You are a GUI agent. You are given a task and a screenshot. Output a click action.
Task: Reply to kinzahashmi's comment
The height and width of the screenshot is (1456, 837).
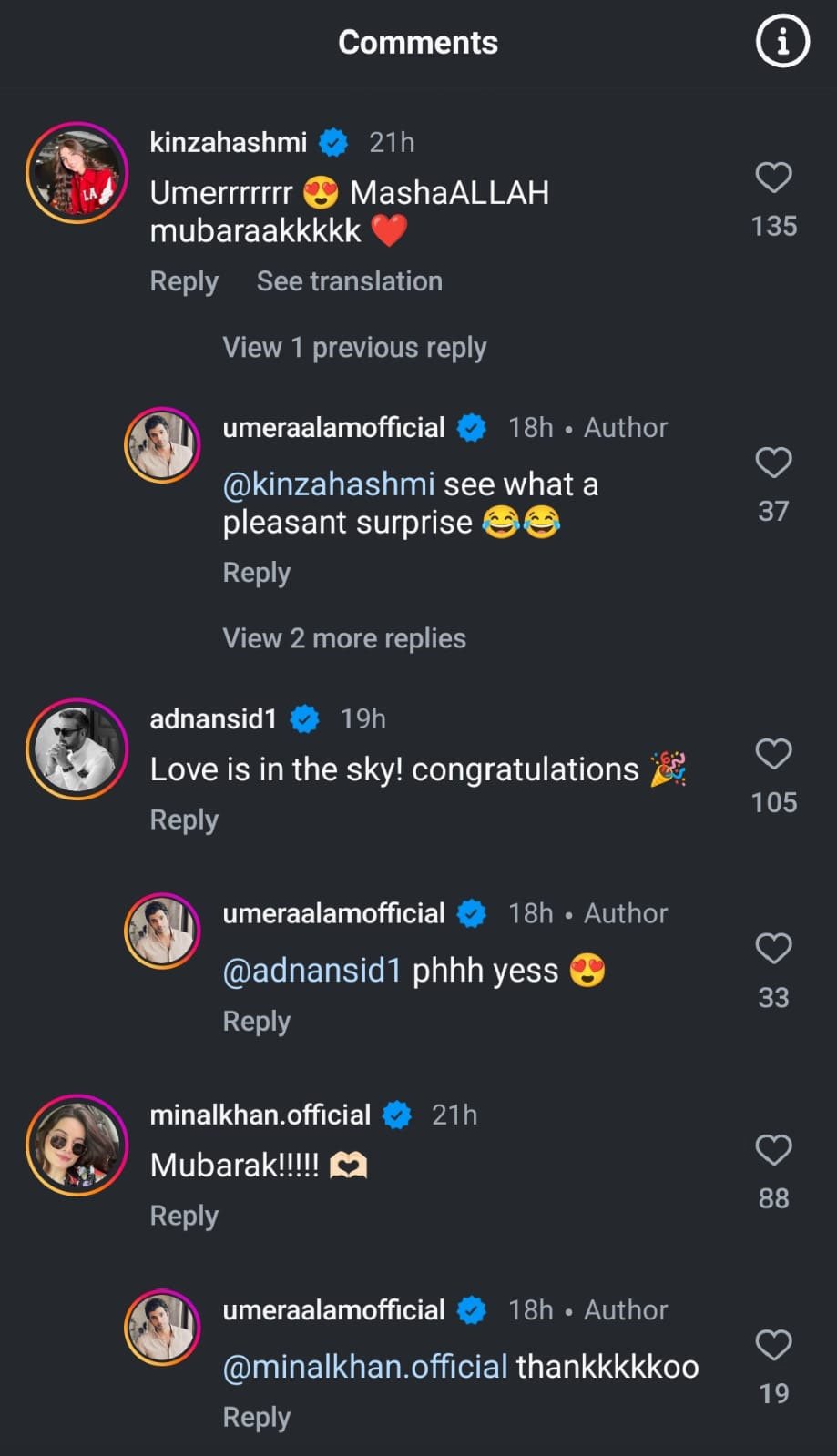click(x=184, y=281)
